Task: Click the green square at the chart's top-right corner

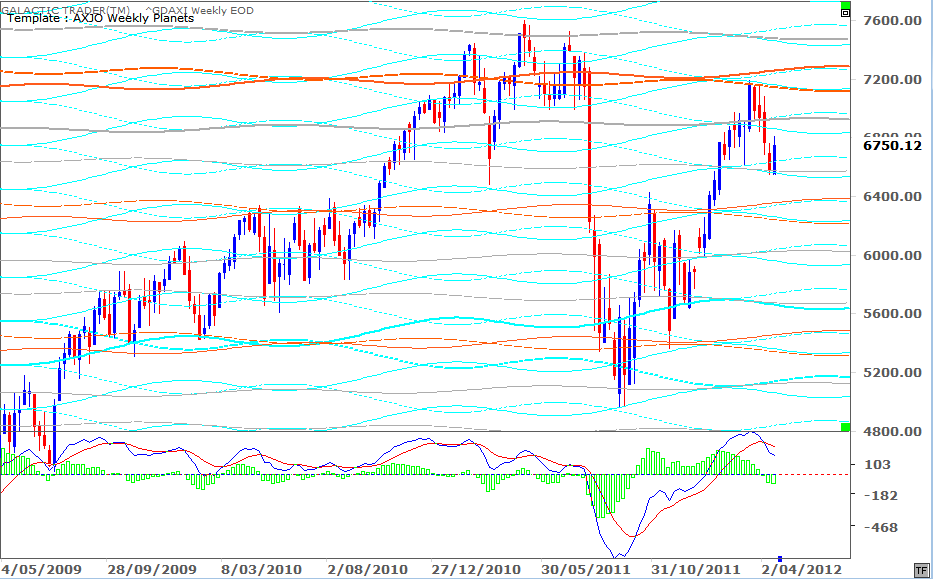Action: pyautogui.click(x=845, y=5)
